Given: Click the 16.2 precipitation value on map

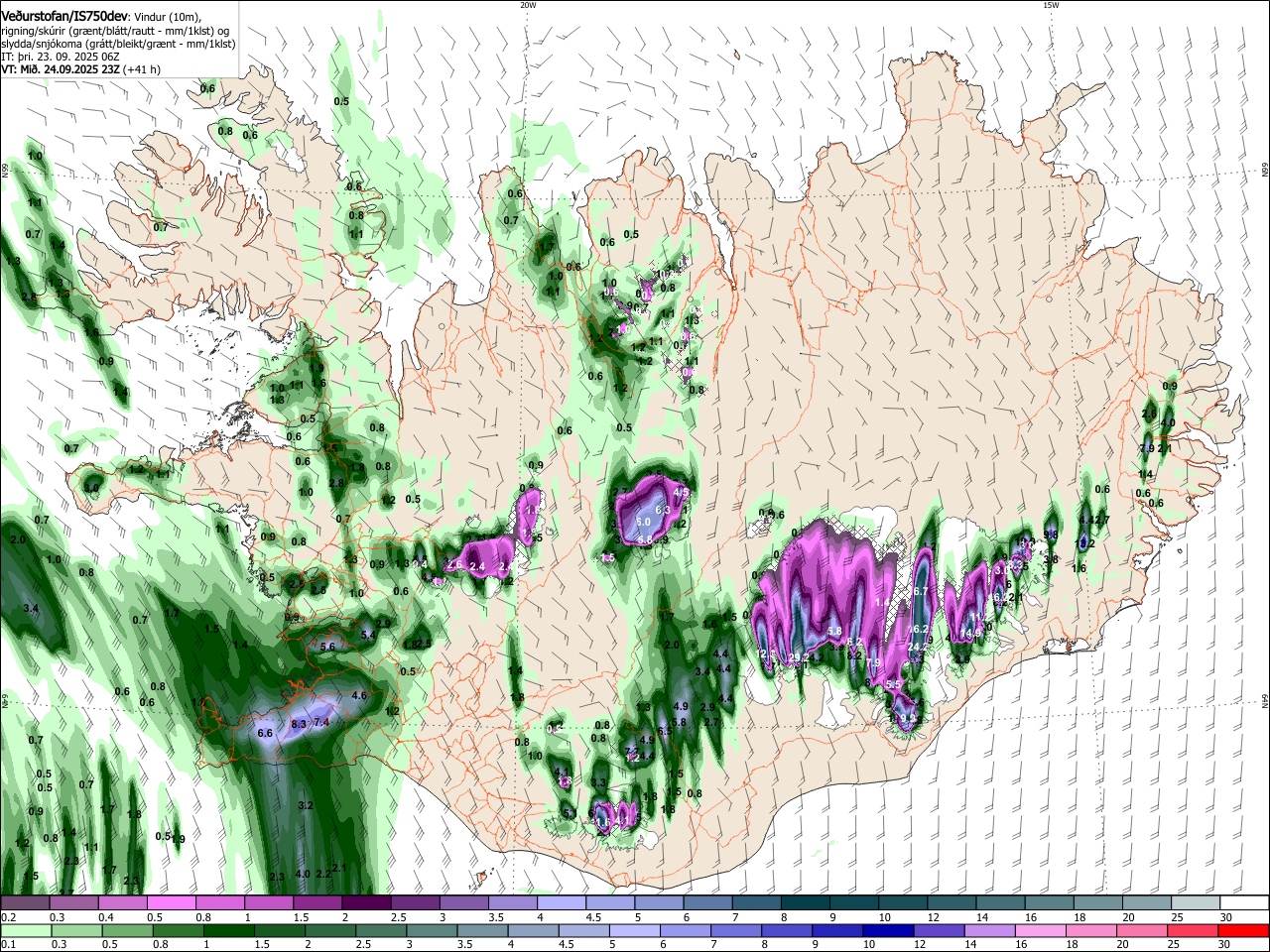Looking at the screenshot, I should pyautogui.click(x=919, y=629).
